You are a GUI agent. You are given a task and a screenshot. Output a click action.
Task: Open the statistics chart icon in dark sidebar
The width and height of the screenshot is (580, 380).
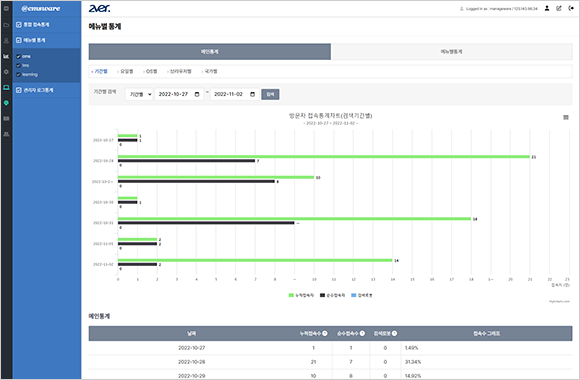tap(6, 56)
